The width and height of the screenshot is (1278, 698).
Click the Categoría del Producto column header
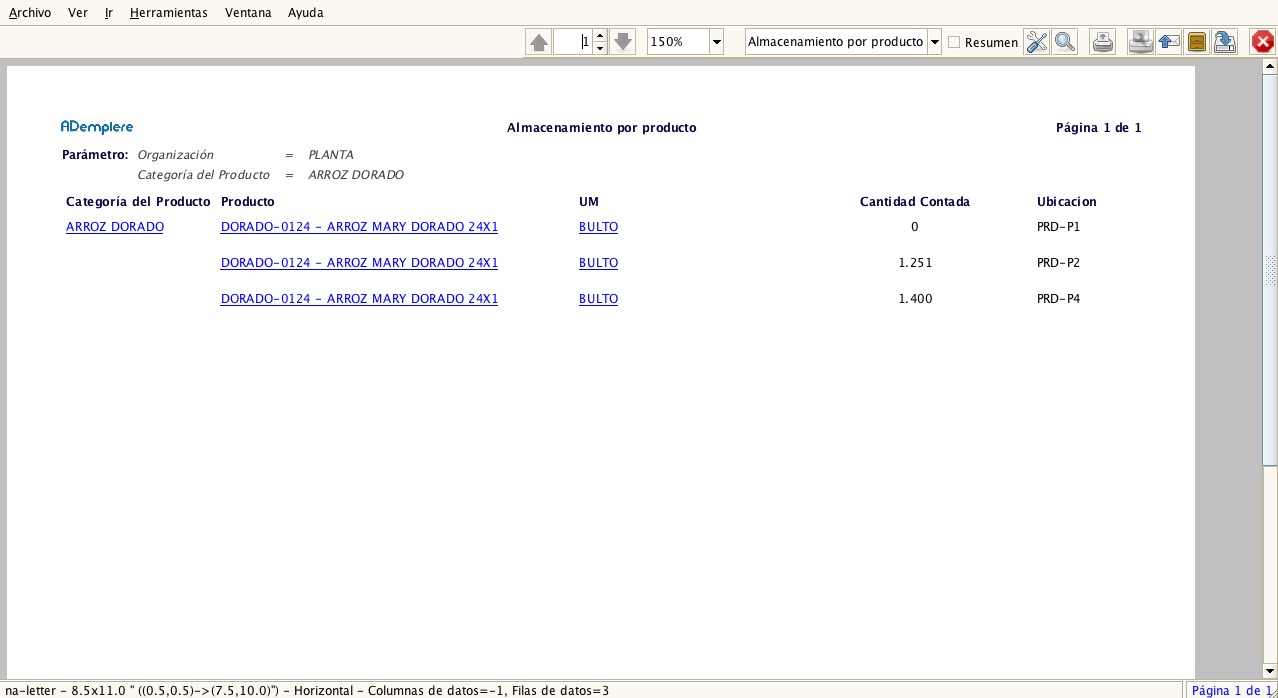(138, 202)
